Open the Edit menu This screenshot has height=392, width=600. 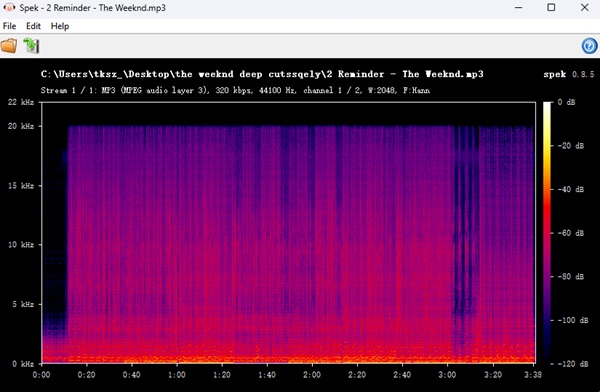(x=33, y=26)
